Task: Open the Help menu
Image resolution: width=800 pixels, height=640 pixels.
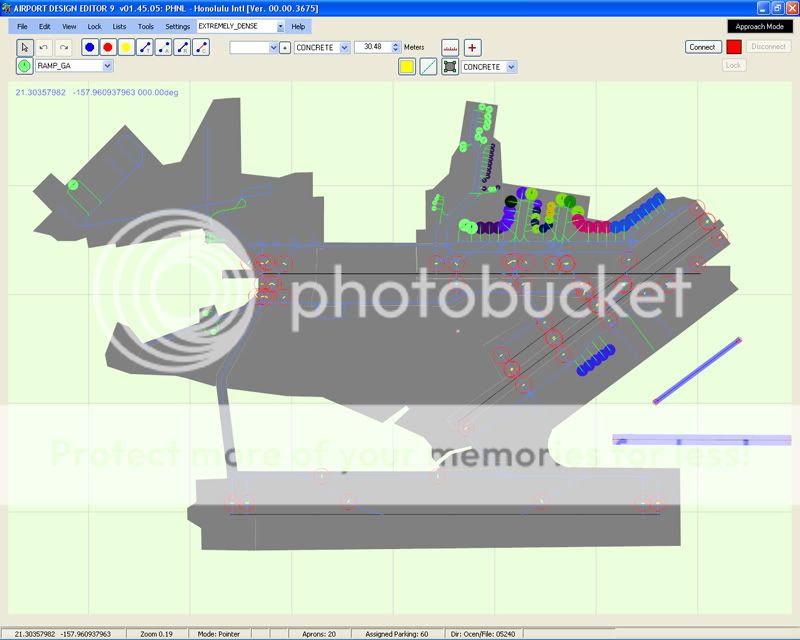Action: [298, 27]
